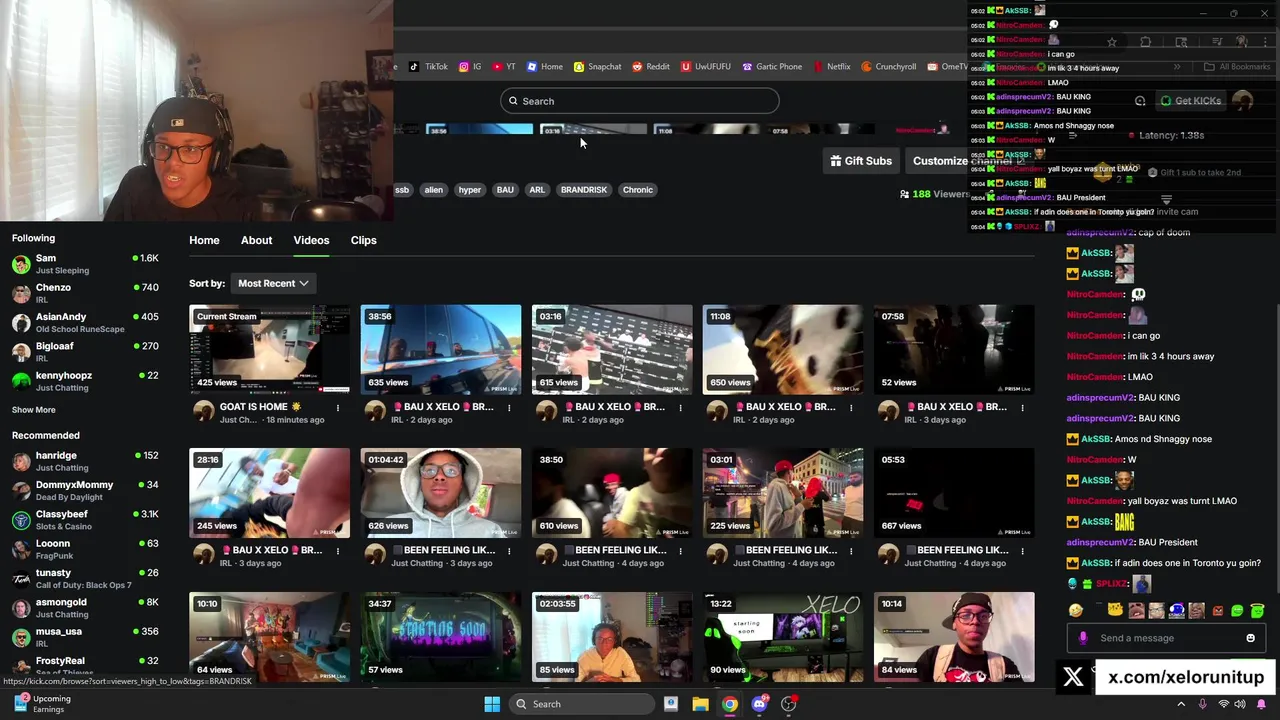Open options menu for the 03:16 video
The height and width of the screenshot is (720, 1280).
tap(680, 408)
